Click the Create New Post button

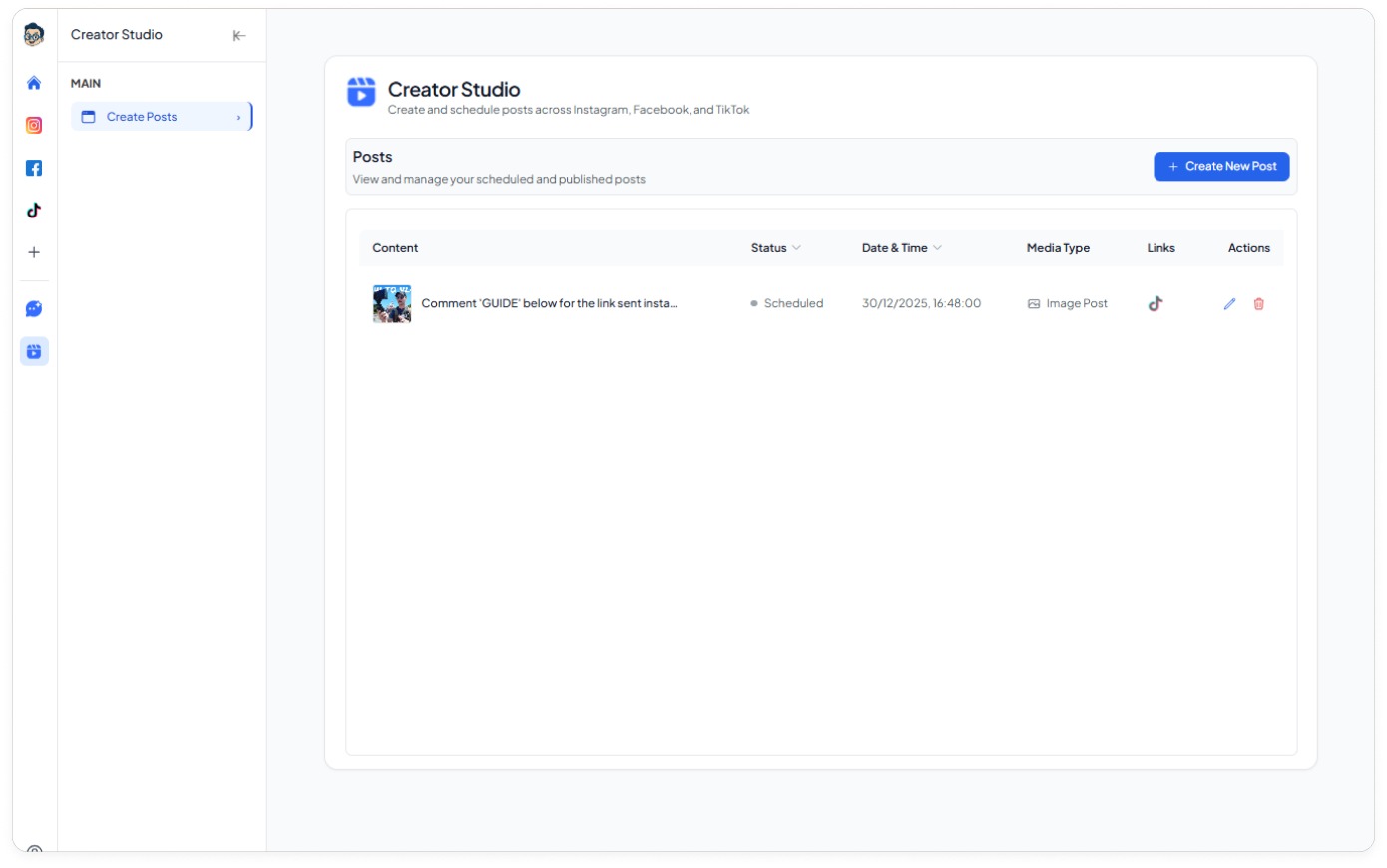pyautogui.click(x=1221, y=167)
